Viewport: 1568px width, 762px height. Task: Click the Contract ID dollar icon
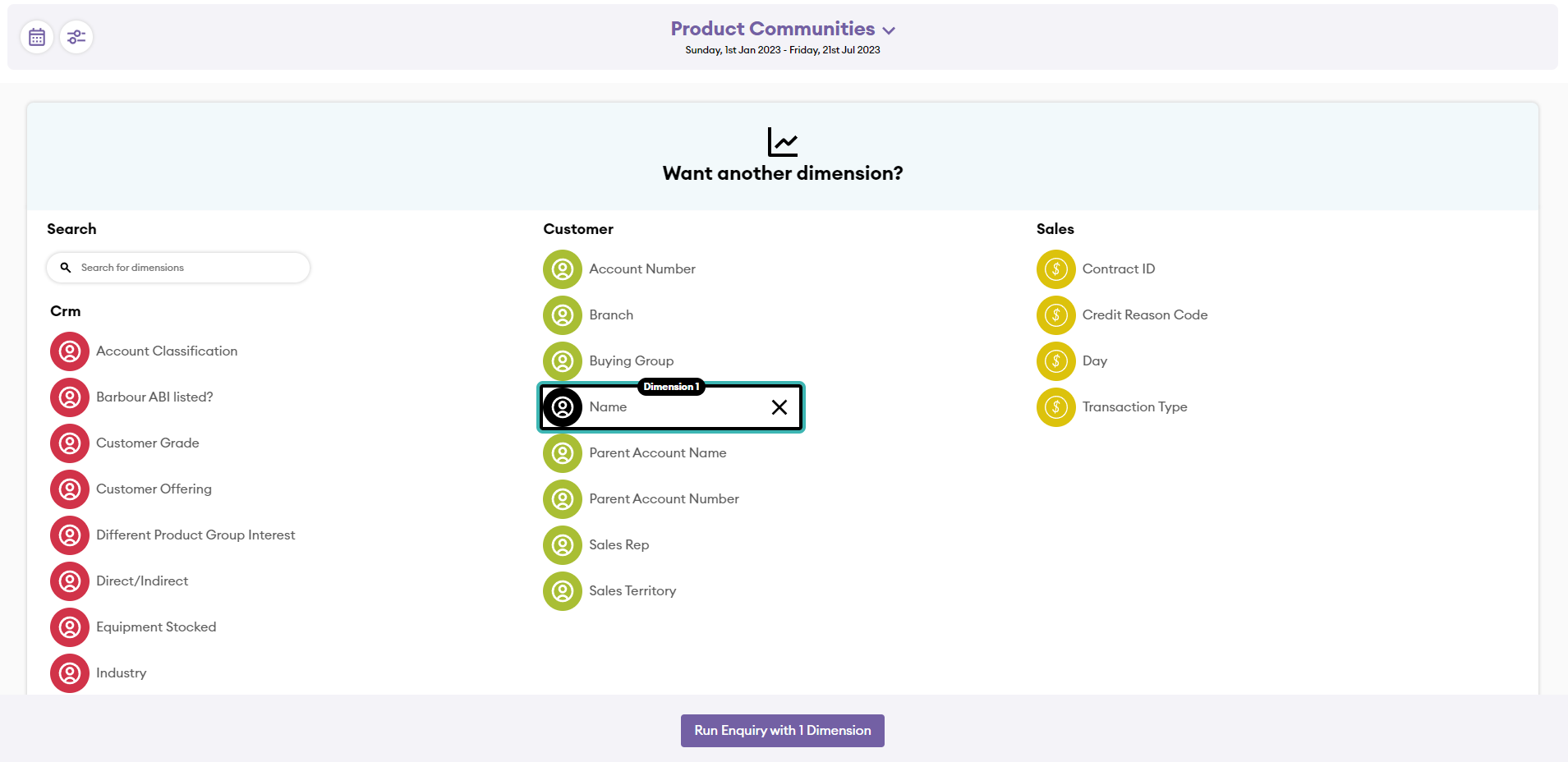[1055, 269]
